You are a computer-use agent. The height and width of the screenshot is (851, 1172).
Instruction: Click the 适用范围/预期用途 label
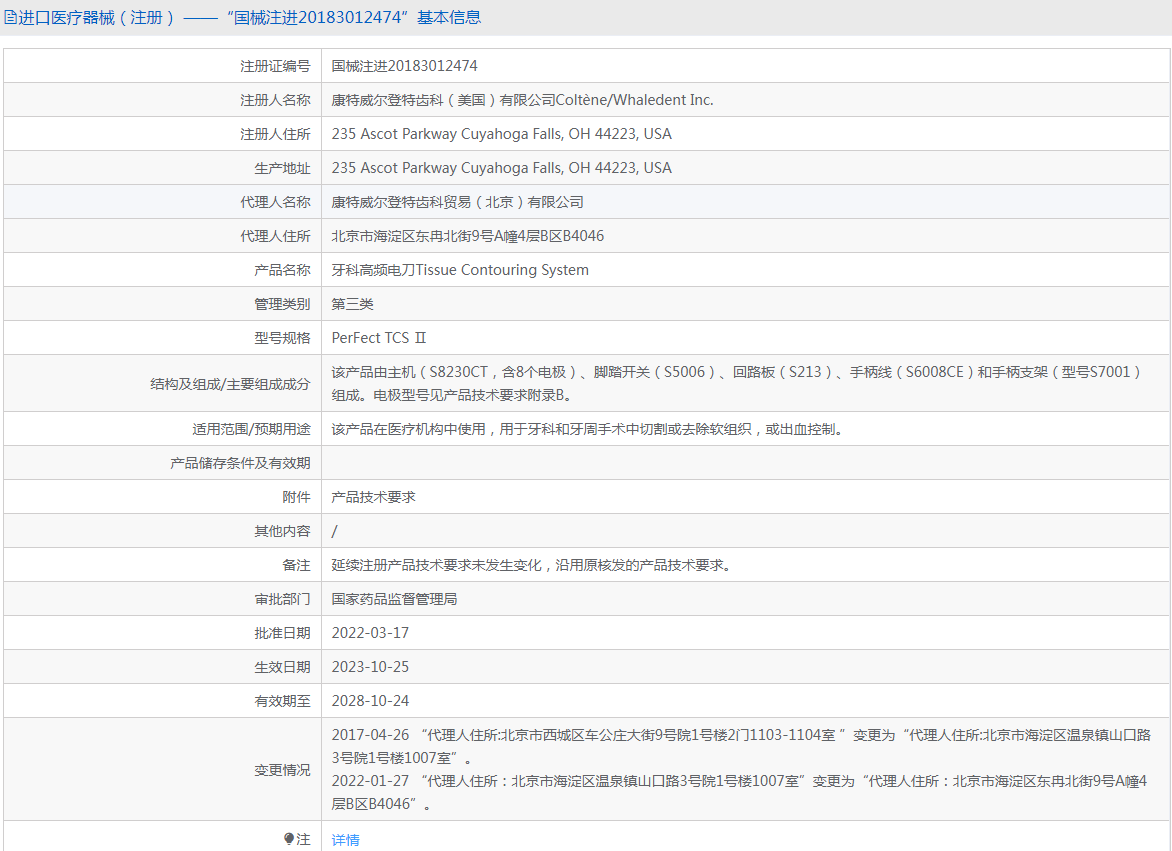(x=251, y=430)
